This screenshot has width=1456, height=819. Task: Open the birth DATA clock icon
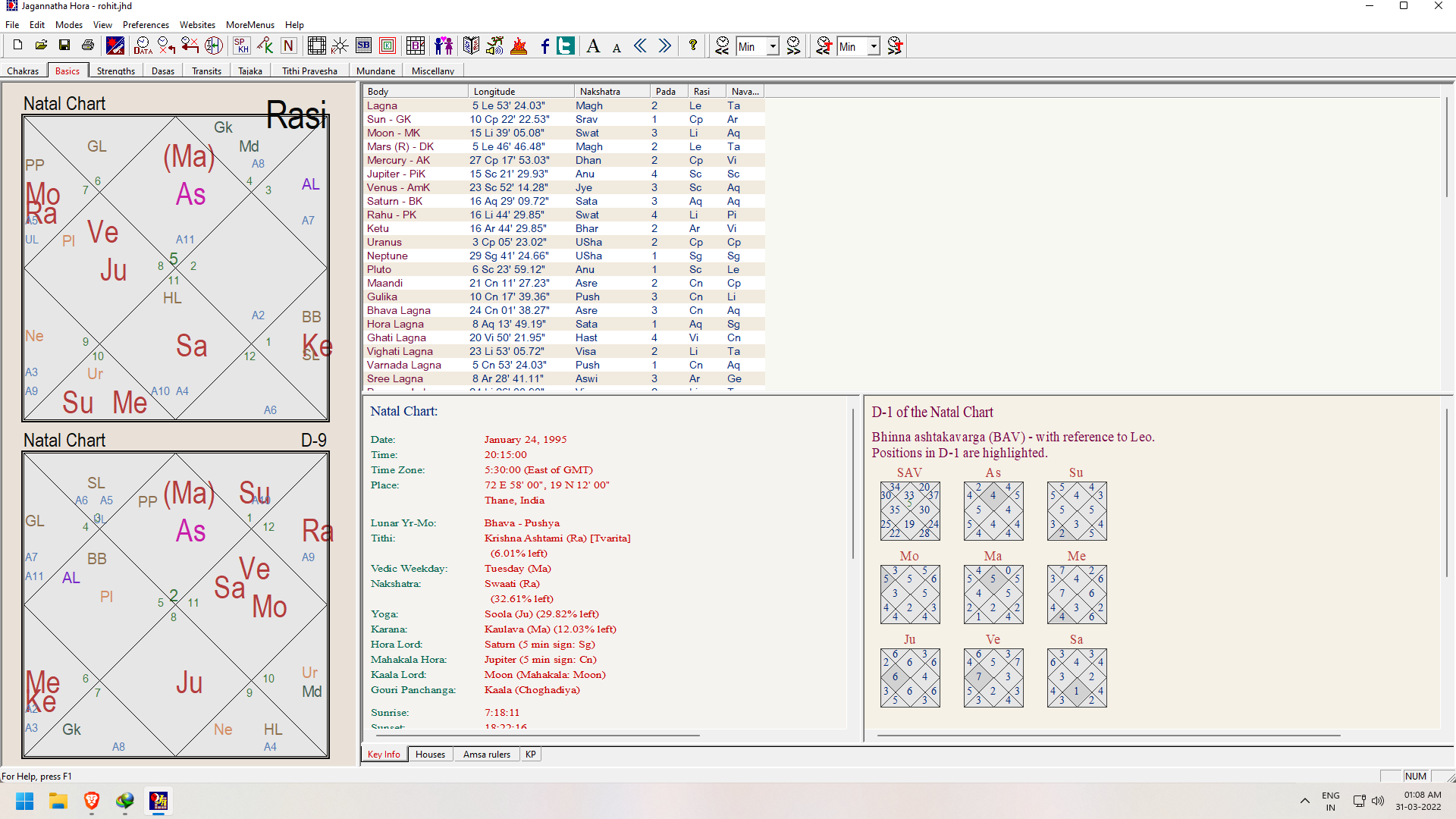coord(143,46)
